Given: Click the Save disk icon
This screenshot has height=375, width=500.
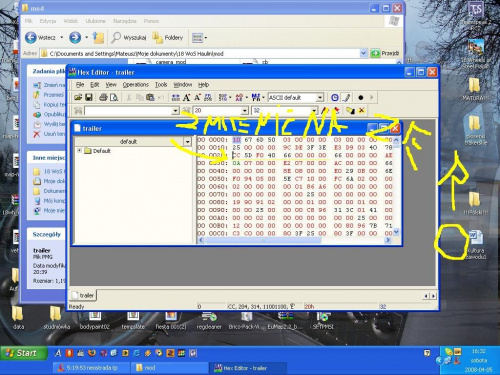Looking at the screenshot, I should pyautogui.click(x=89, y=97).
